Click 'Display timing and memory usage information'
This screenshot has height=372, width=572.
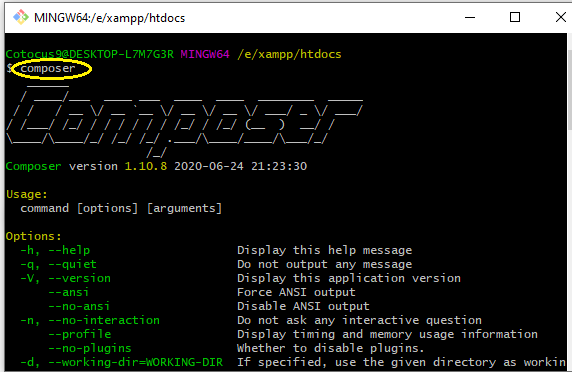click(x=387, y=334)
